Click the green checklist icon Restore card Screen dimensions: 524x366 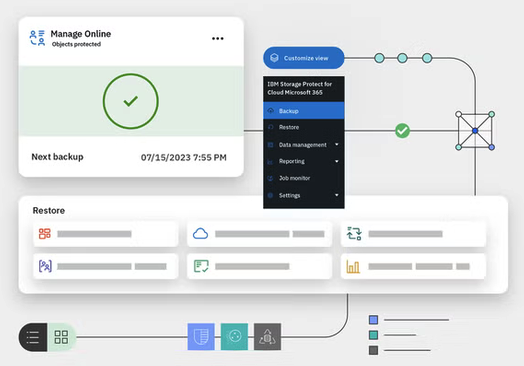[201, 266]
